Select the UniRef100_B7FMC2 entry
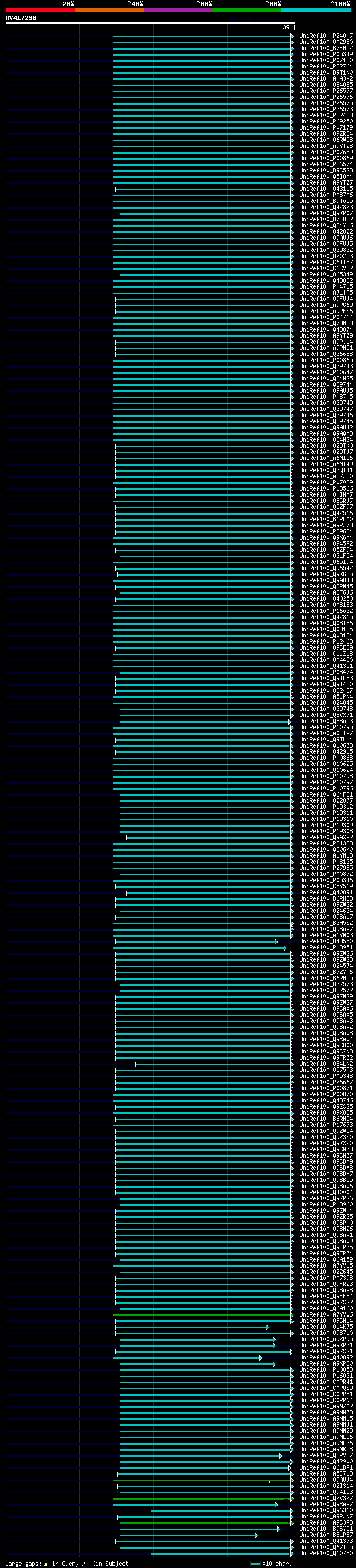Screen dimensions: 356x1568 (326, 49)
